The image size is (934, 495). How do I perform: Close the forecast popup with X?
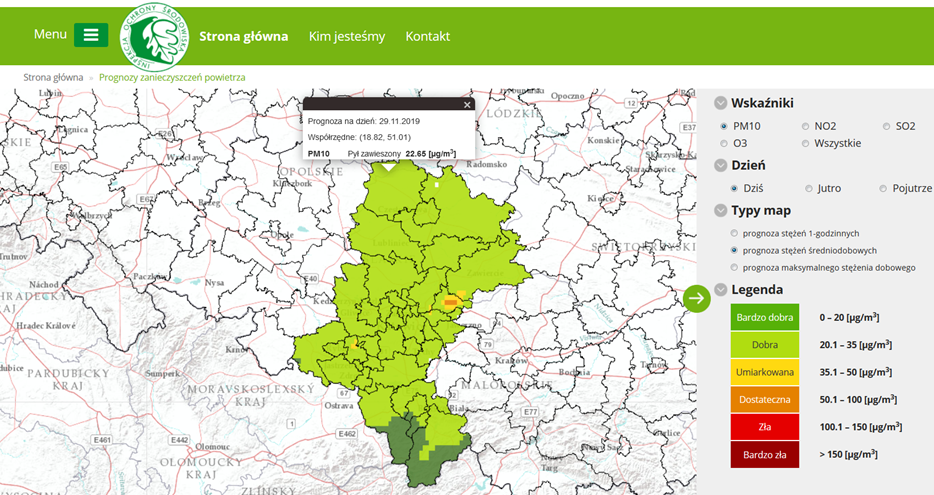pos(467,104)
